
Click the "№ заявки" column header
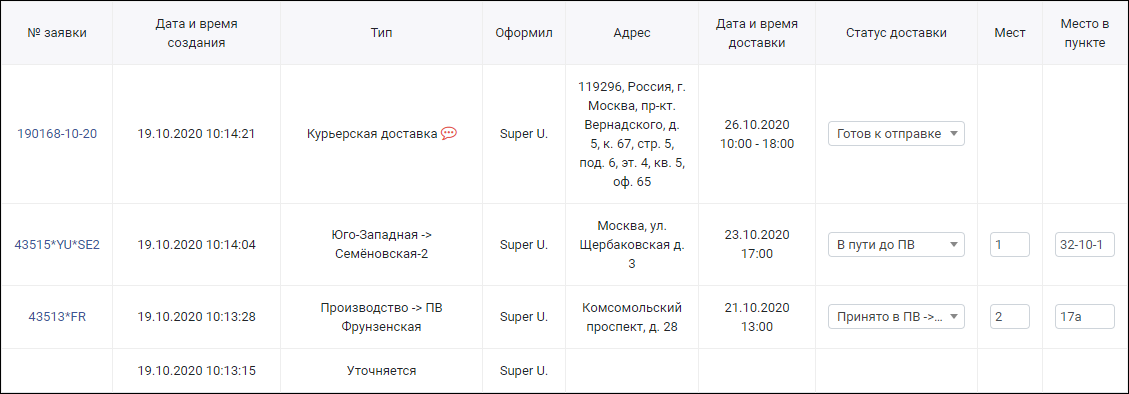[57, 33]
